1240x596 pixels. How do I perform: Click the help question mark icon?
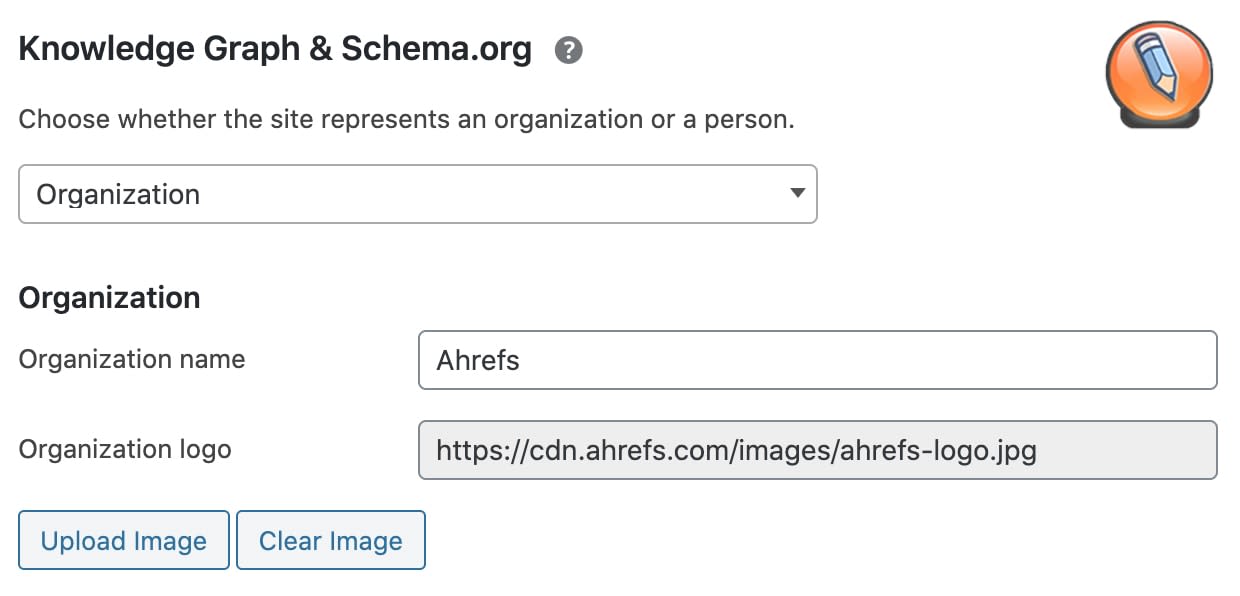[x=569, y=50]
